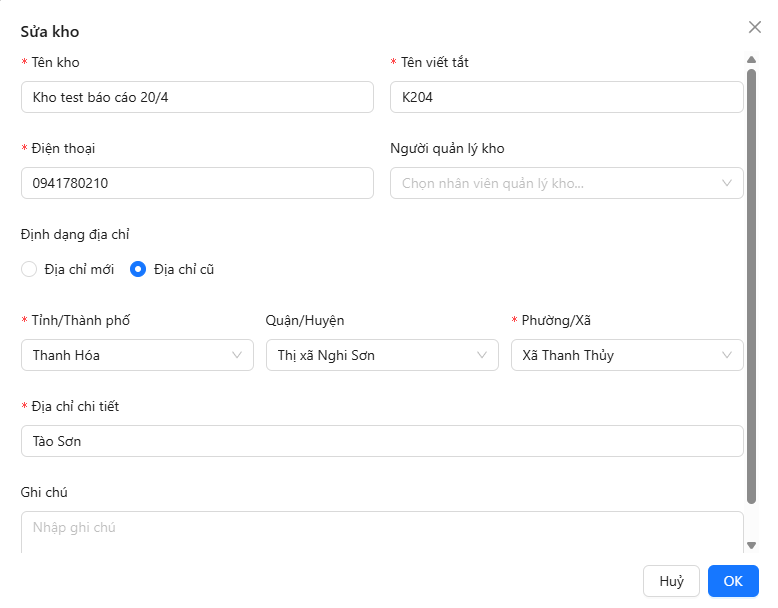The height and width of the screenshot is (608, 778).
Task: Open Thanh Hóa province dropdown
Action: tap(137, 355)
